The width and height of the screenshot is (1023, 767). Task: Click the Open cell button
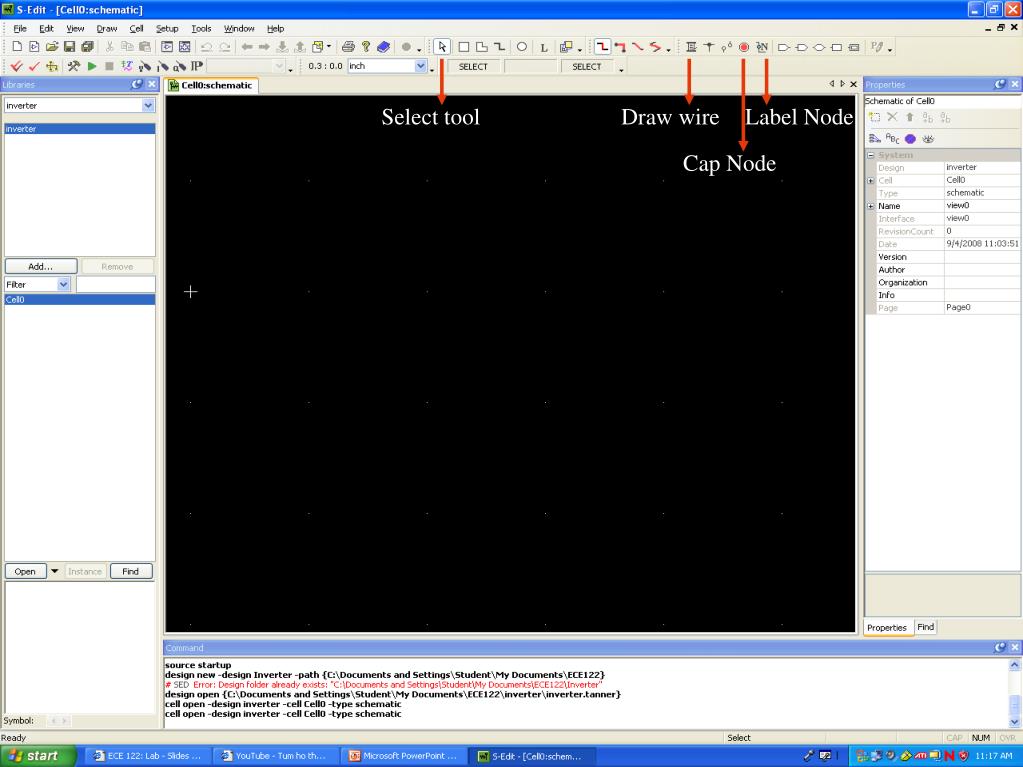pos(25,571)
